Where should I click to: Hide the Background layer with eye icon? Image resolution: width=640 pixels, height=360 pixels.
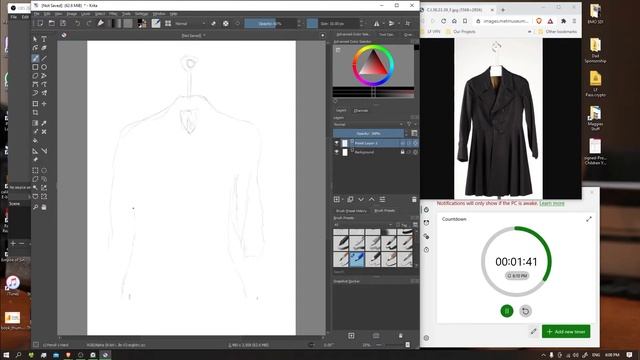(x=337, y=152)
